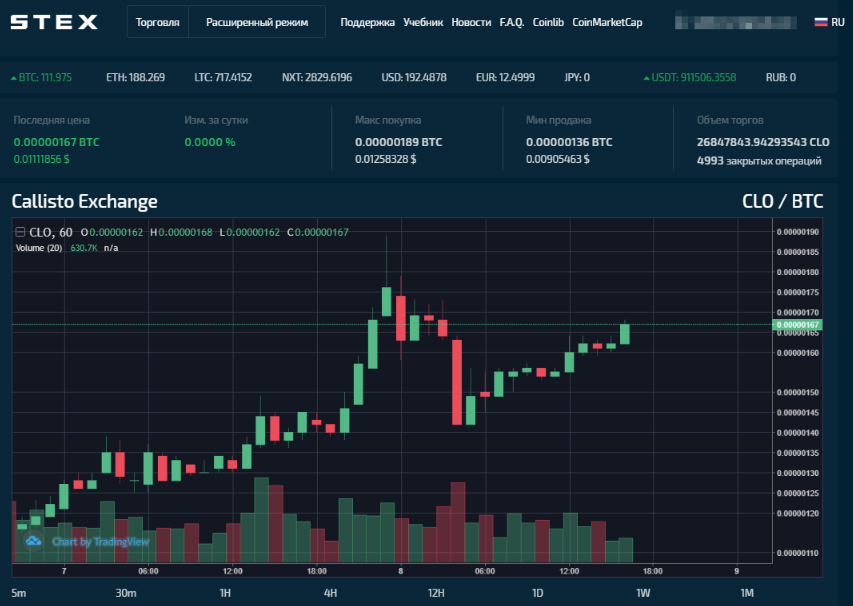Click the trading volume CLO value

click(763, 142)
